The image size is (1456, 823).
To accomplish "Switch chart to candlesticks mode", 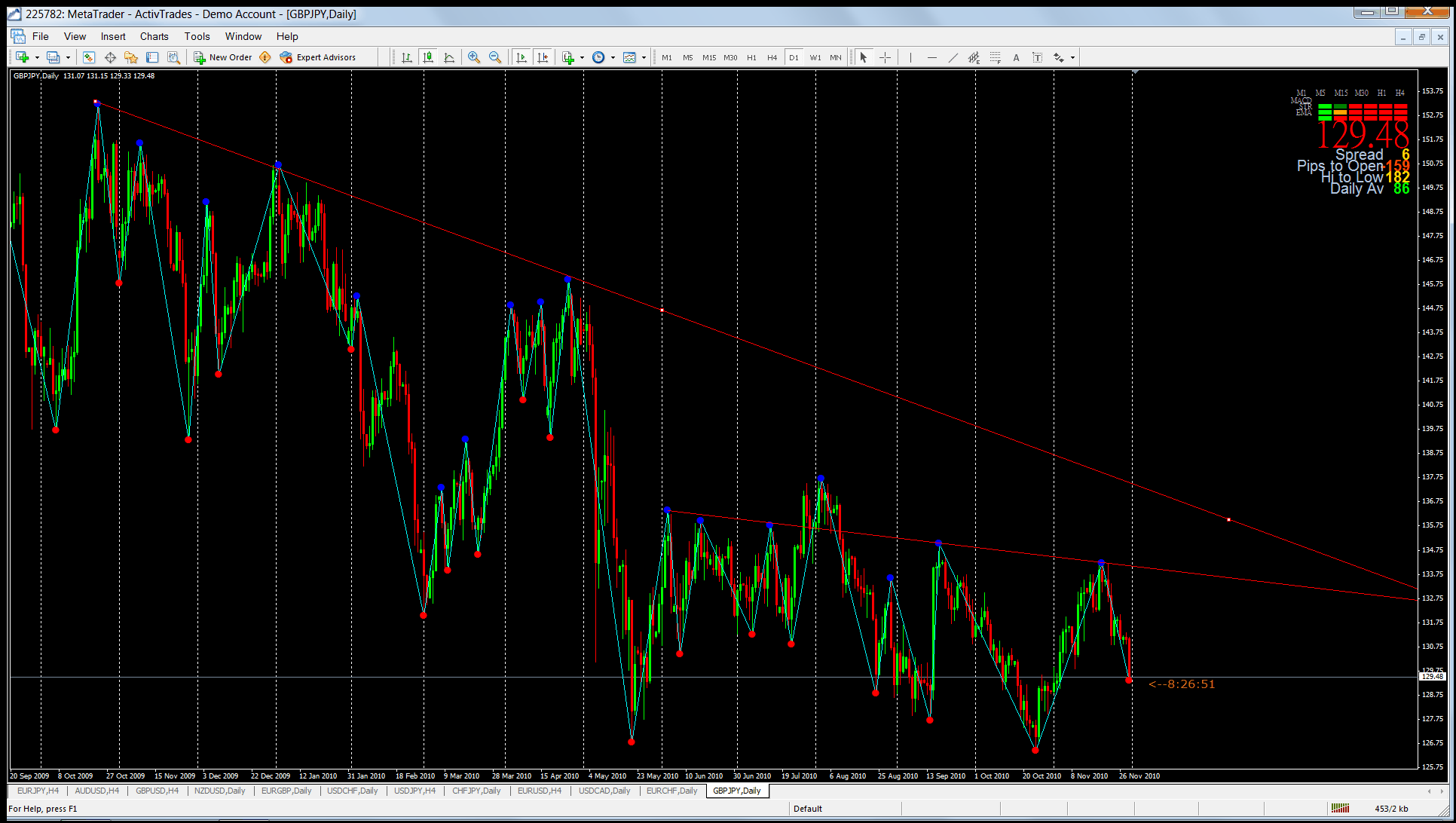I will click(428, 57).
